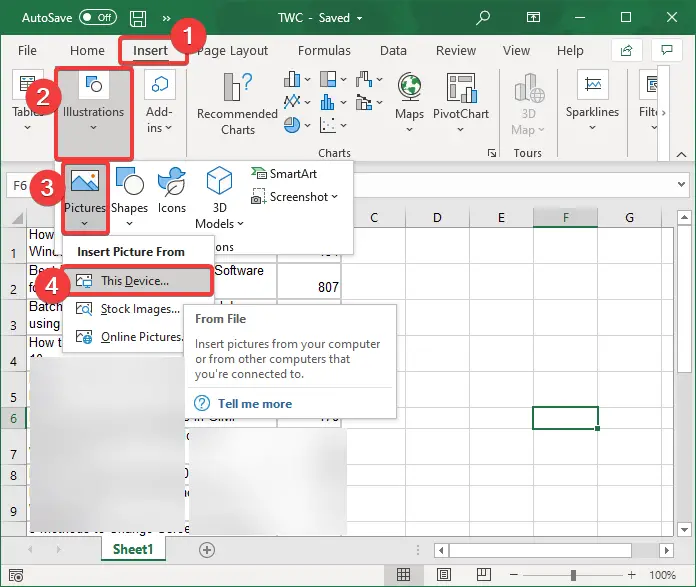
Task: Open the Review tab
Action: (x=456, y=51)
